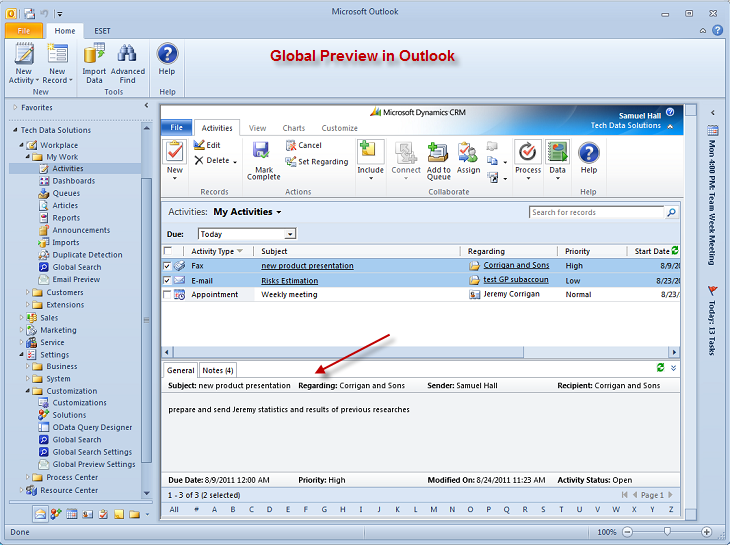Switch to the View ribbon tab
The image size is (730, 545).
(x=257, y=128)
